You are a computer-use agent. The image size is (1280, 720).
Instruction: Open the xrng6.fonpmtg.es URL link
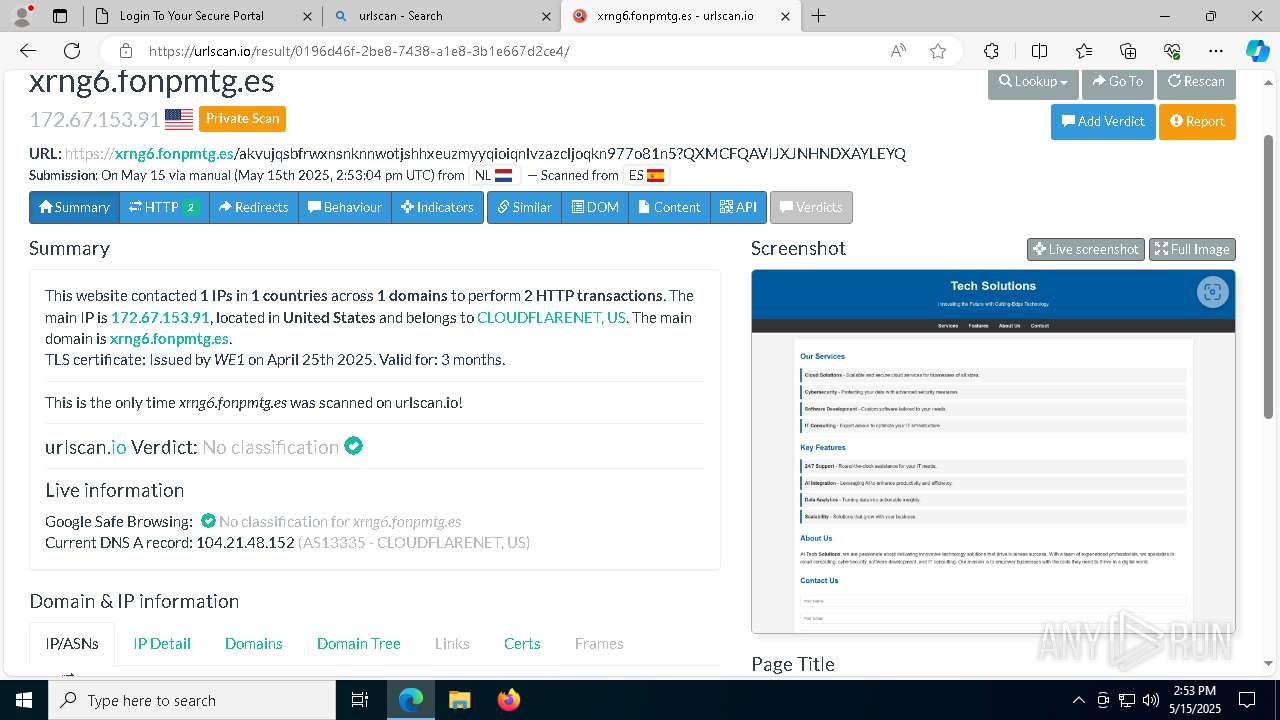(174, 153)
